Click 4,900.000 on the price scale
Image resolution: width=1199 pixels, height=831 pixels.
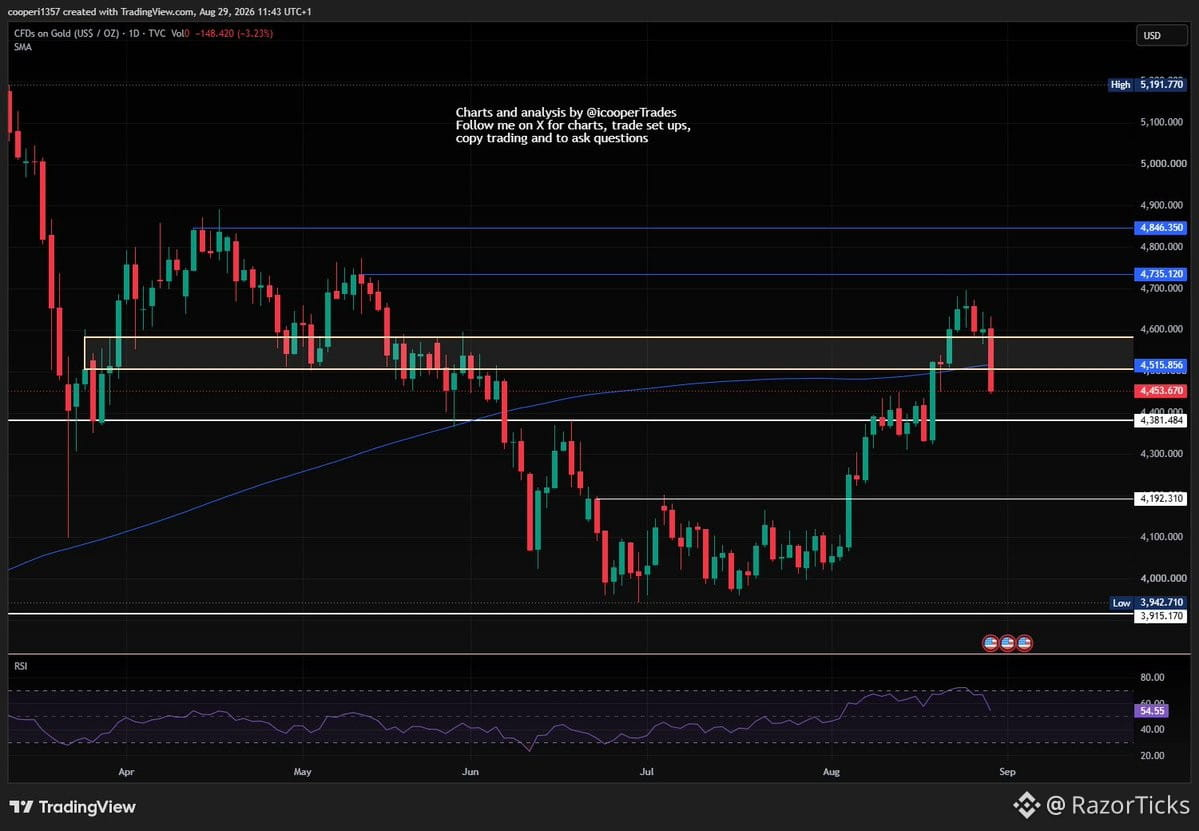[x=1163, y=206]
